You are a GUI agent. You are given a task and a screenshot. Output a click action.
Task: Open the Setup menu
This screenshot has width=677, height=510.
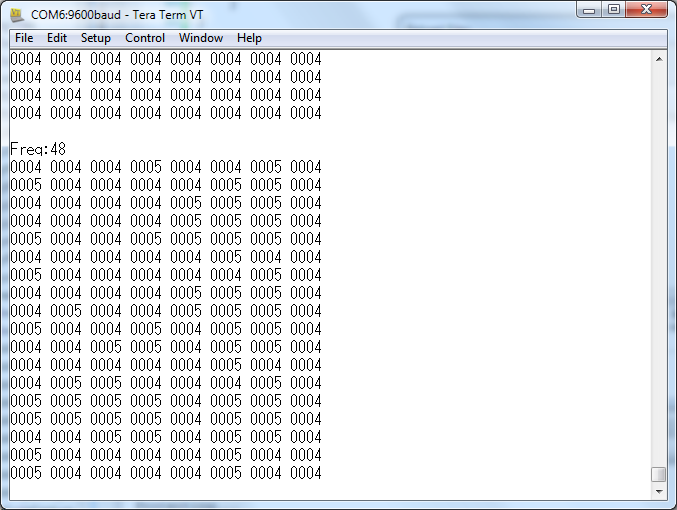[x=96, y=38]
